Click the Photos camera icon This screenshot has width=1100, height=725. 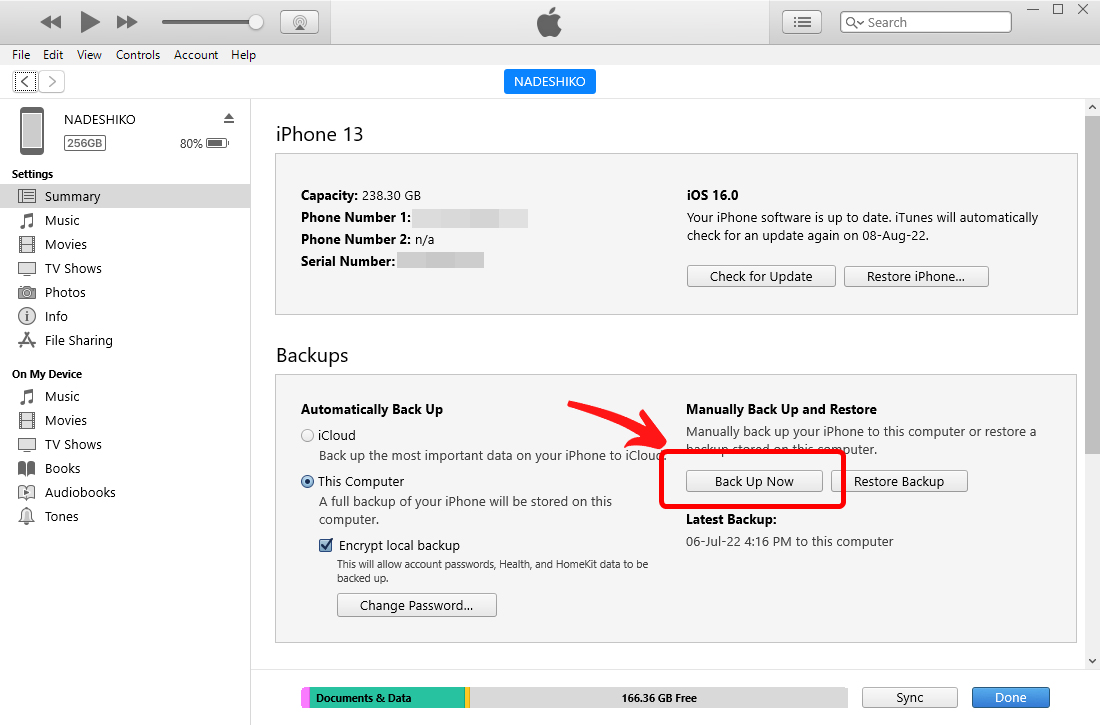coord(27,293)
